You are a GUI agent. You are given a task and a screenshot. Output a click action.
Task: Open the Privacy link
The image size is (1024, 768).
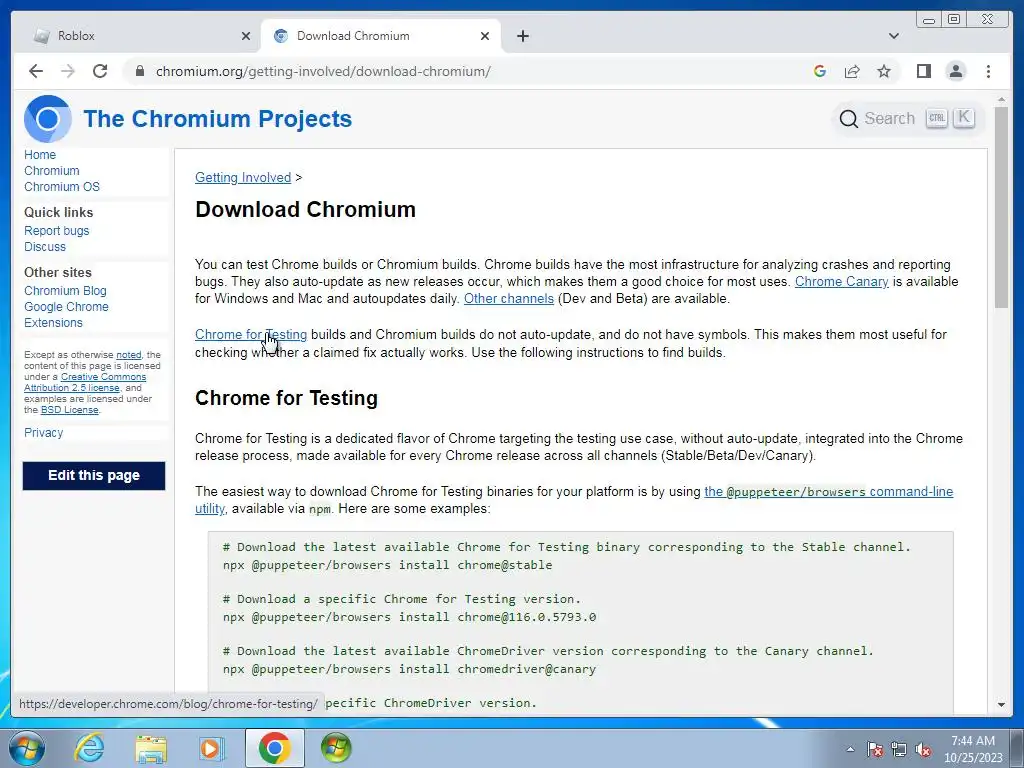[x=44, y=432]
